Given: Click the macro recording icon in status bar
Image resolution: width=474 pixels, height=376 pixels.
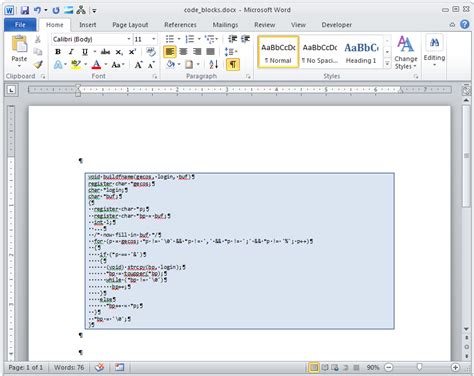Looking at the screenshot, I should [x=119, y=367].
